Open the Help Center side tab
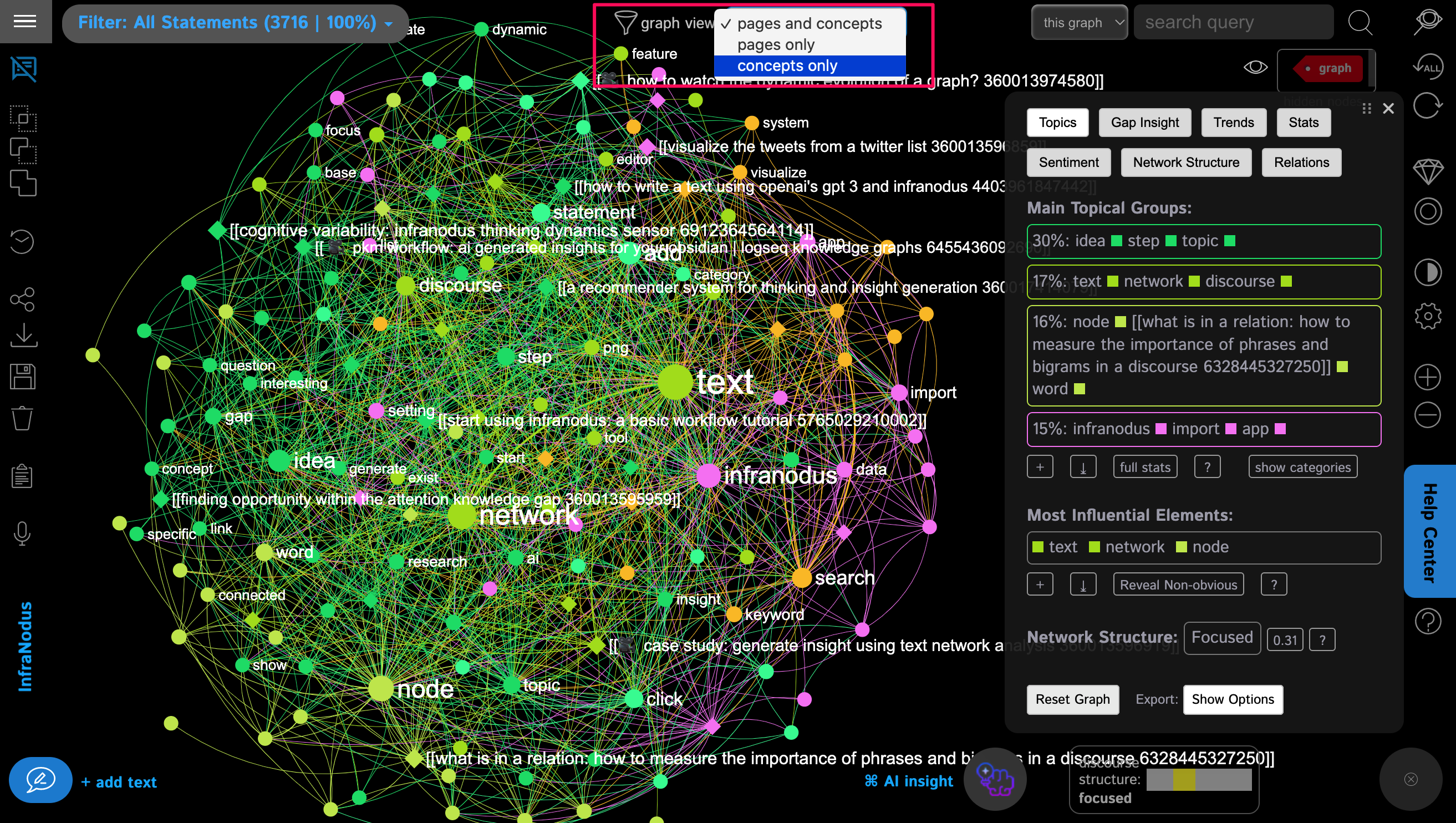Screen dimensions: 1456x823 pyautogui.click(x=1429, y=531)
